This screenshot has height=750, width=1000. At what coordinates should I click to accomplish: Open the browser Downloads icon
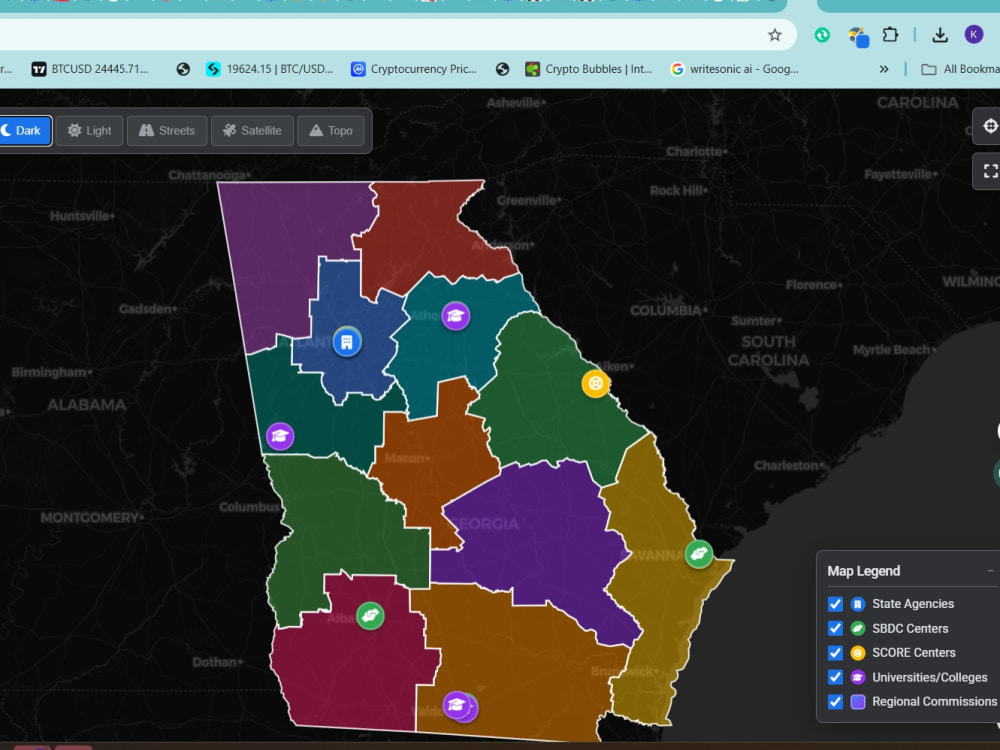click(939, 35)
